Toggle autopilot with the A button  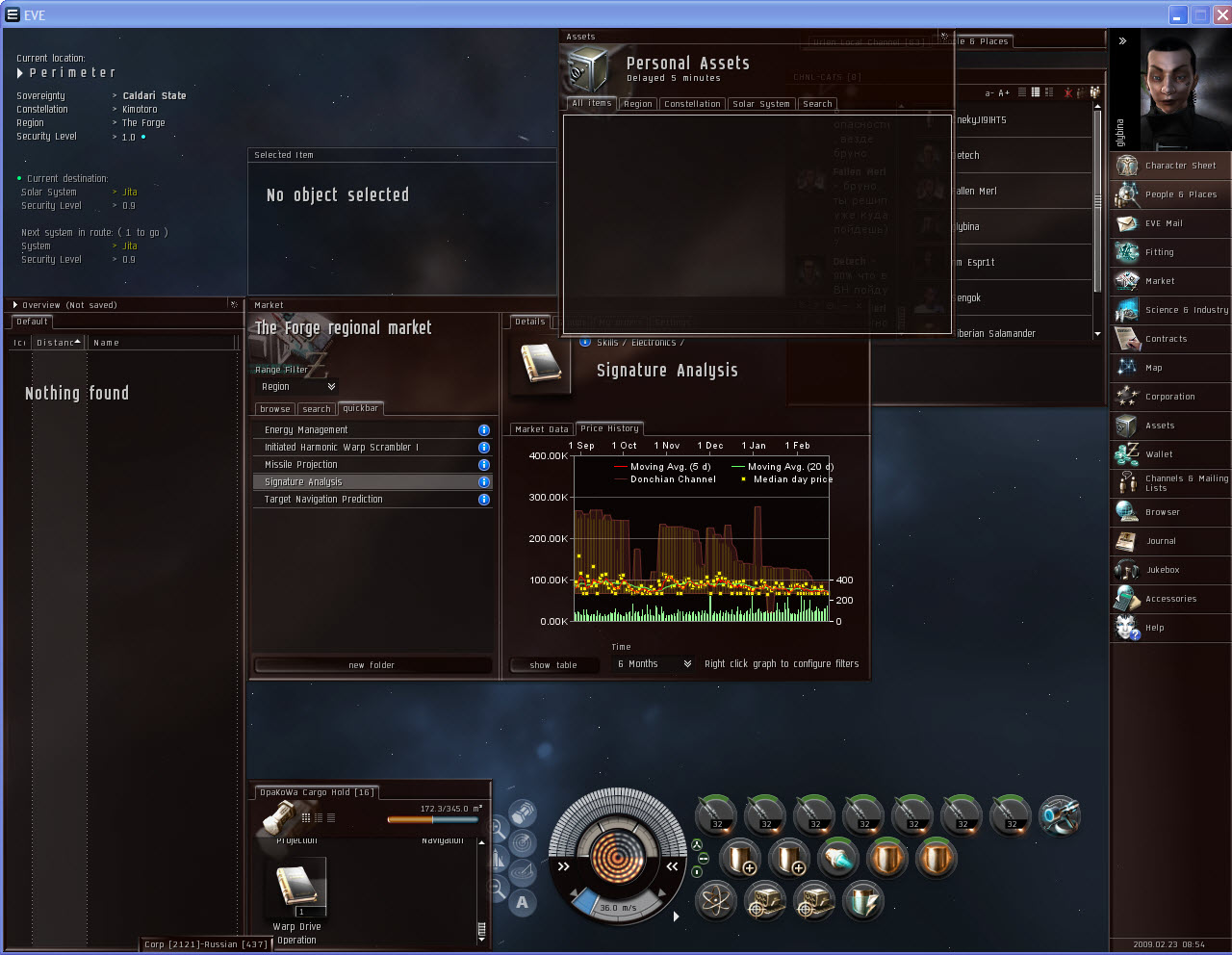pos(522,903)
